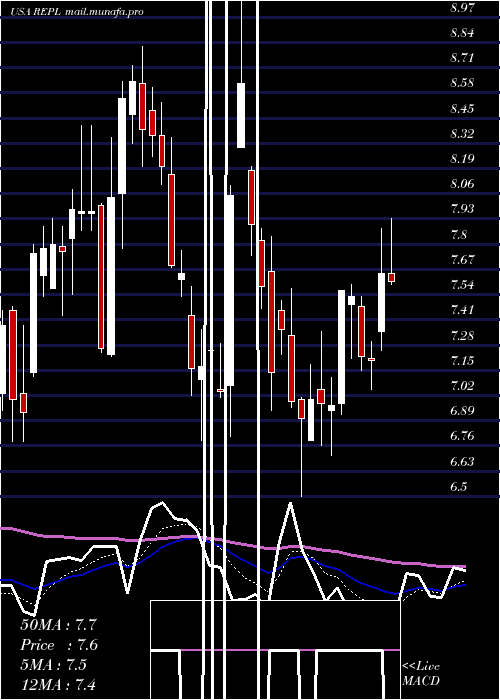This screenshot has width=500, height=700.
Task: Click the 7.93 price axis label
Action: click(462, 208)
